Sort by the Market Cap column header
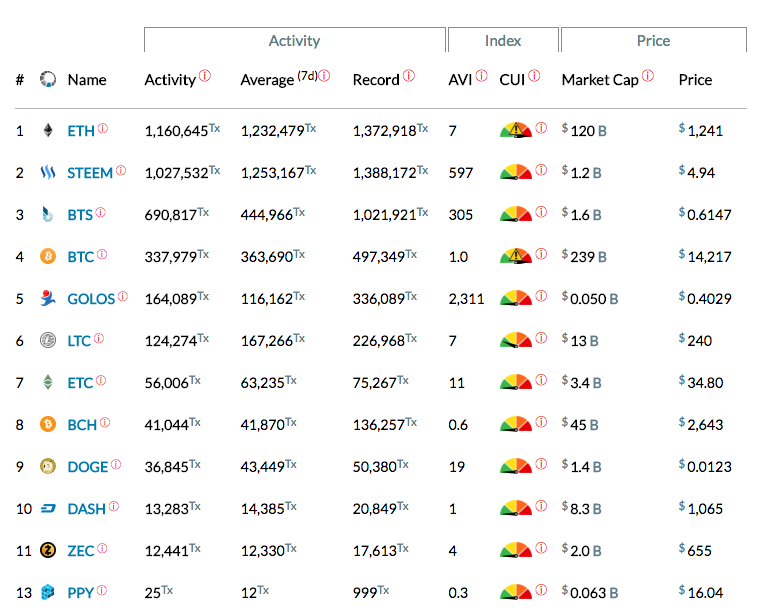Screen dimensions: 762x613 (600, 80)
